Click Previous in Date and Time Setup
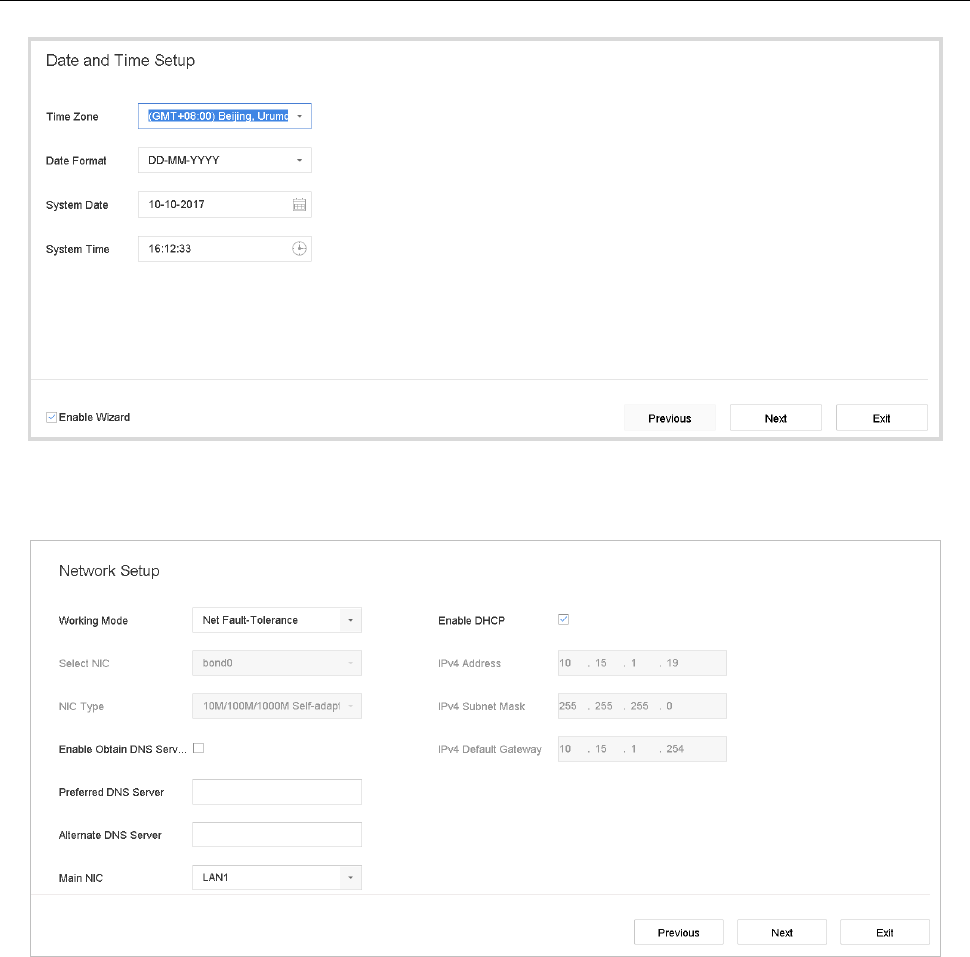The width and height of the screenshot is (970, 957). point(670,418)
